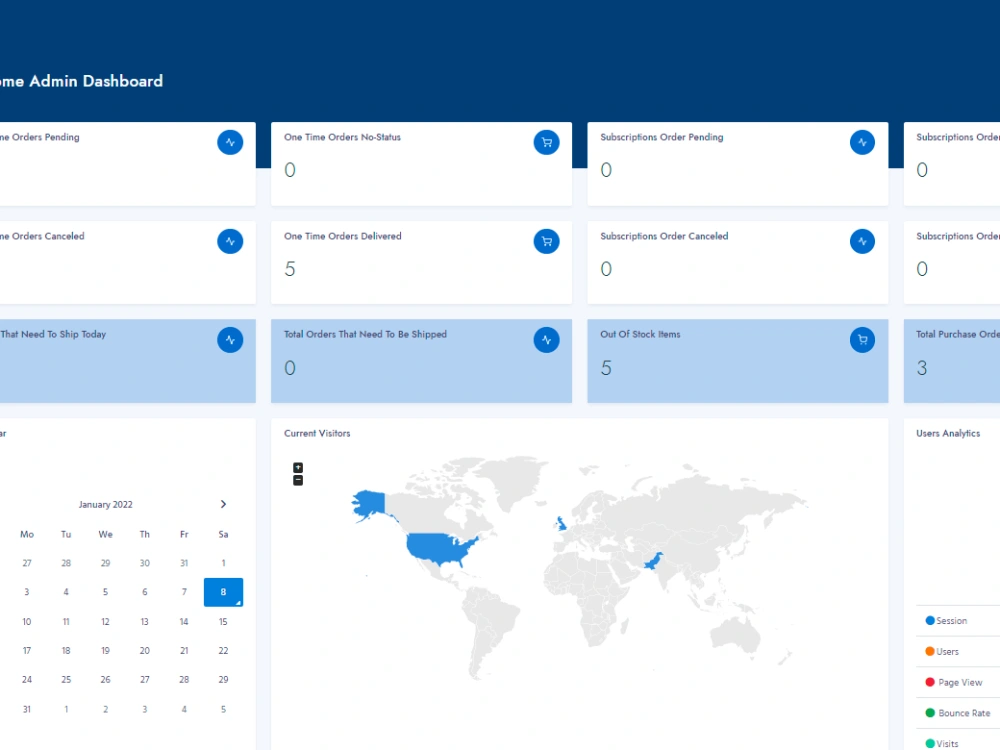Click activity icon on Orders Canceled card
This screenshot has height=750, width=1000.
[x=230, y=241]
